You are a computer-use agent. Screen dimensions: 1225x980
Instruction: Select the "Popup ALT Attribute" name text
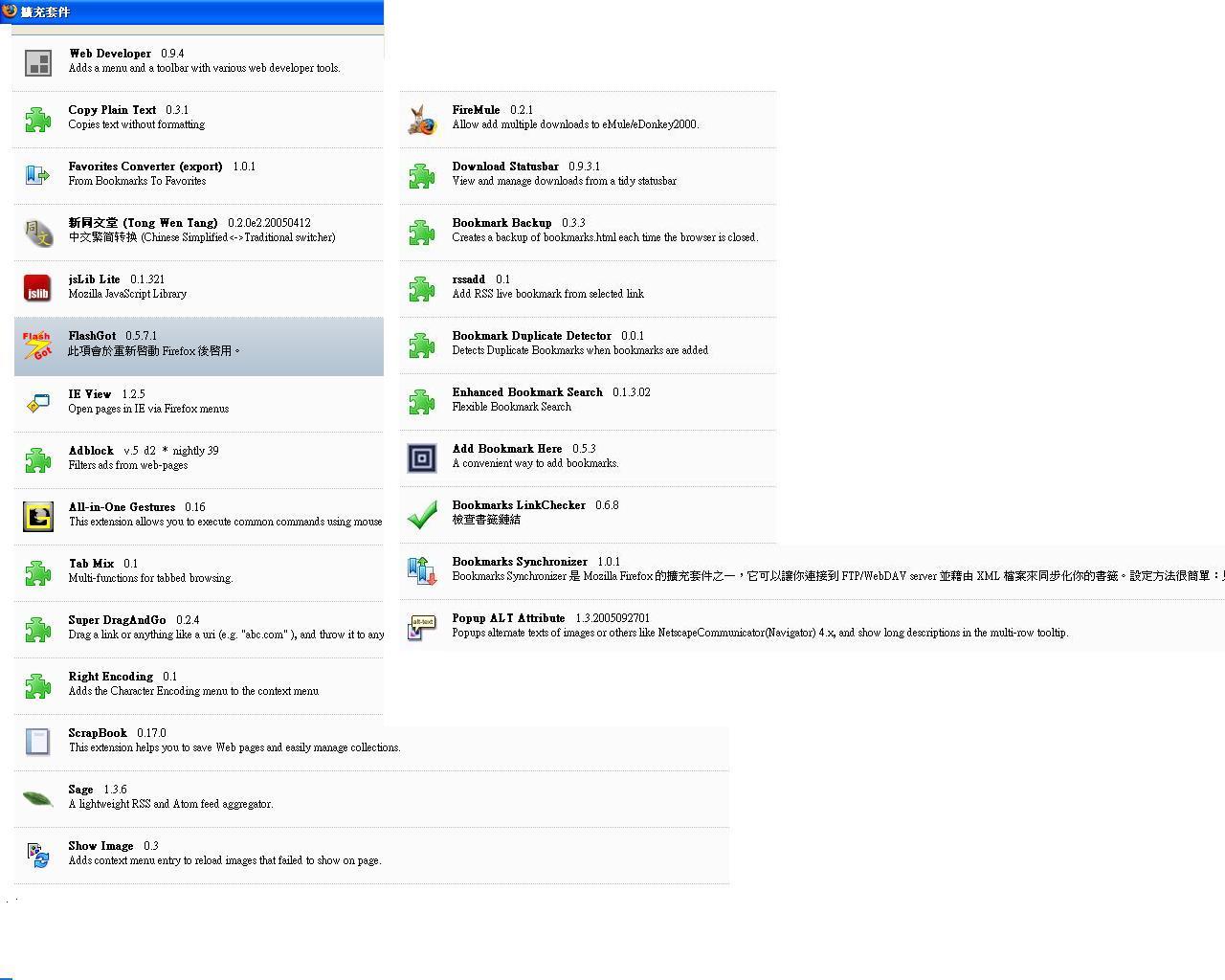point(509,618)
